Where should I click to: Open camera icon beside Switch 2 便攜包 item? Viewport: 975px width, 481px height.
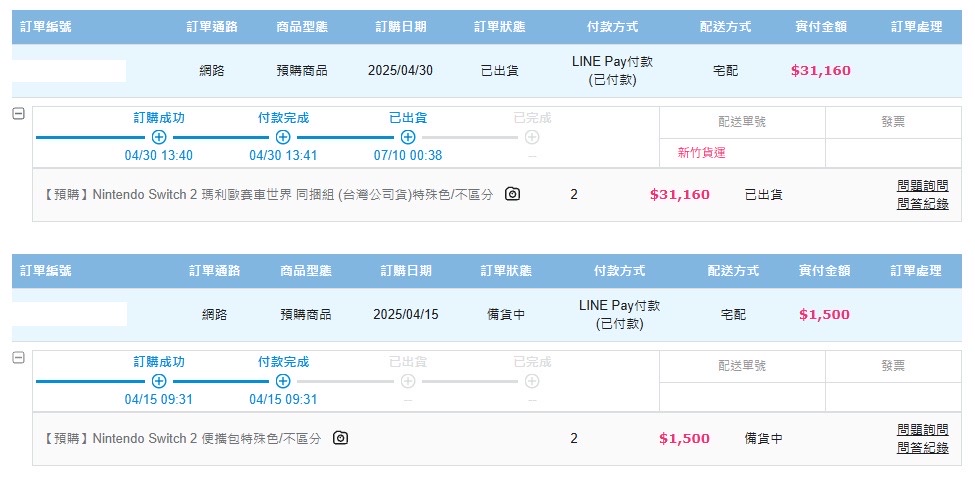point(340,437)
